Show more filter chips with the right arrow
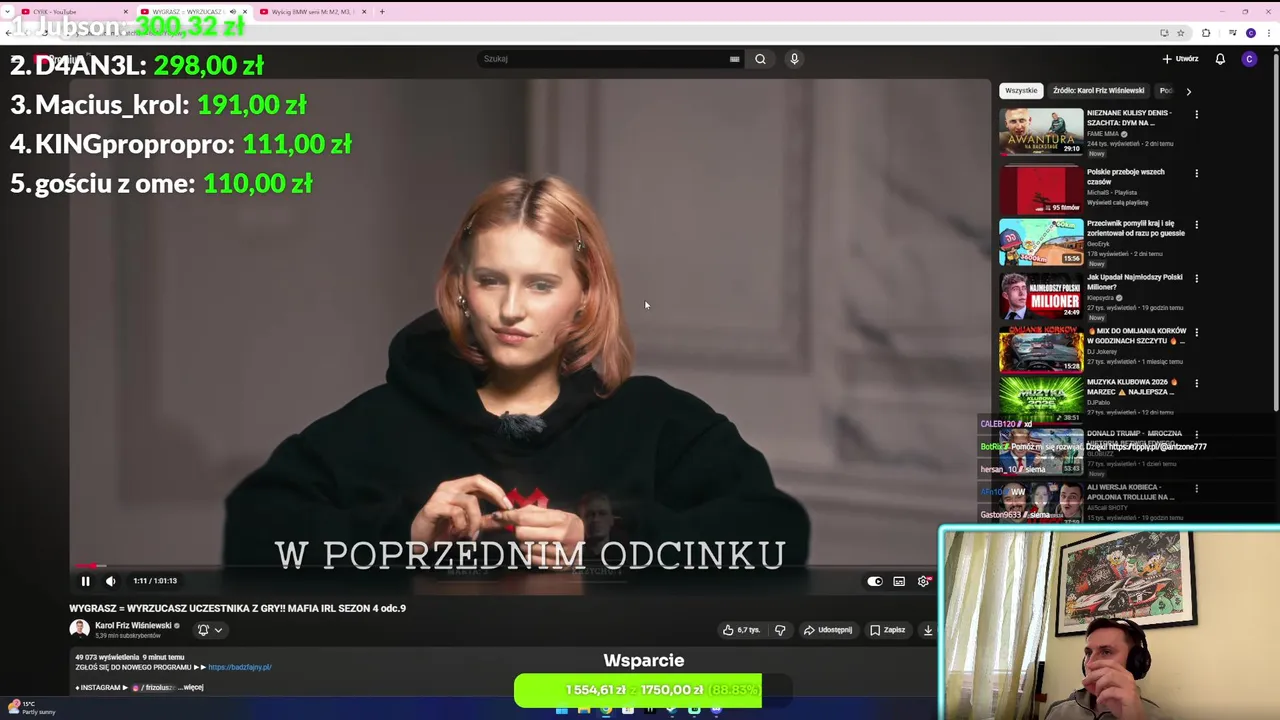The image size is (1280, 720). 1188,91
